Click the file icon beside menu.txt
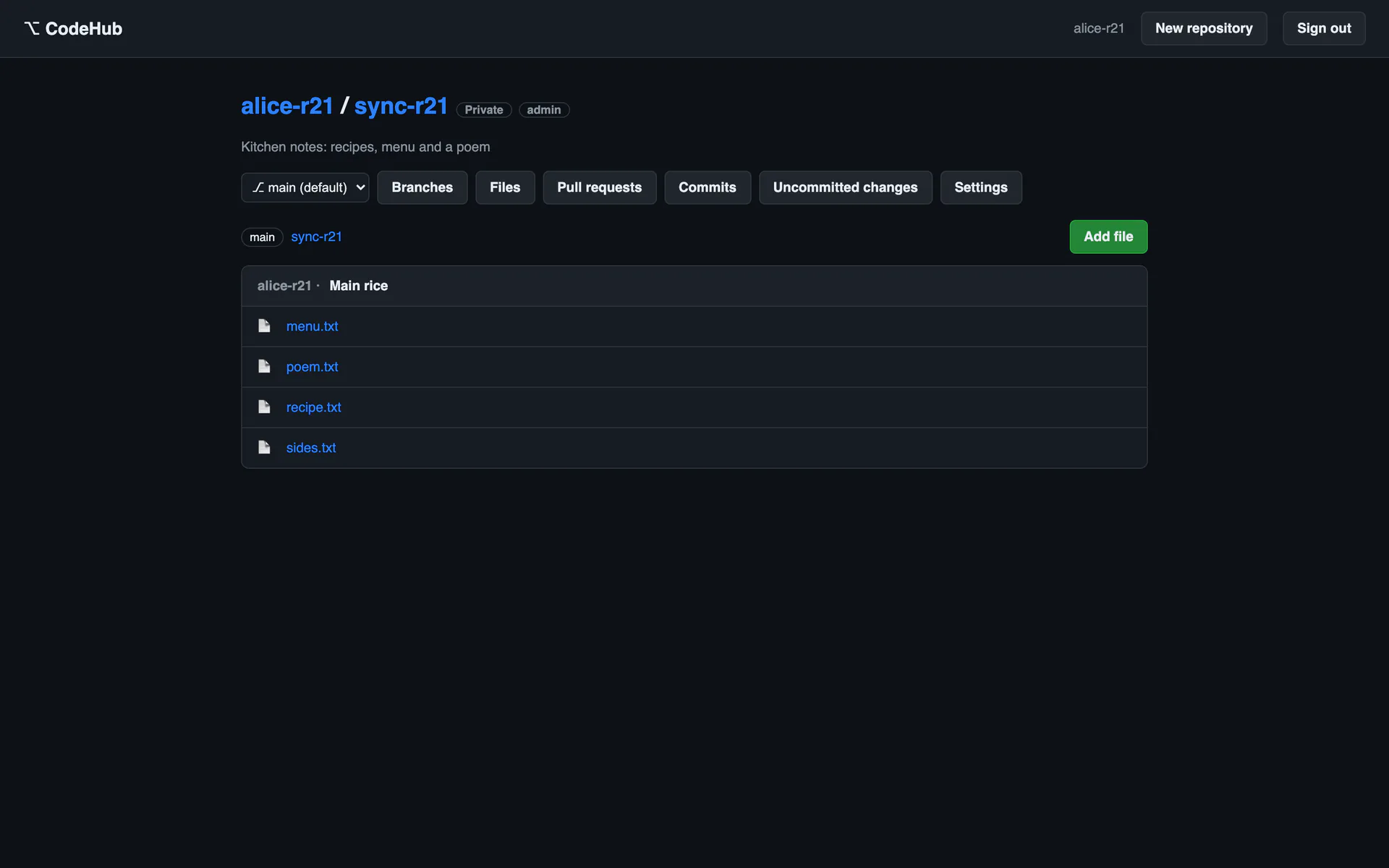This screenshot has height=868, width=1389. click(264, 325)
